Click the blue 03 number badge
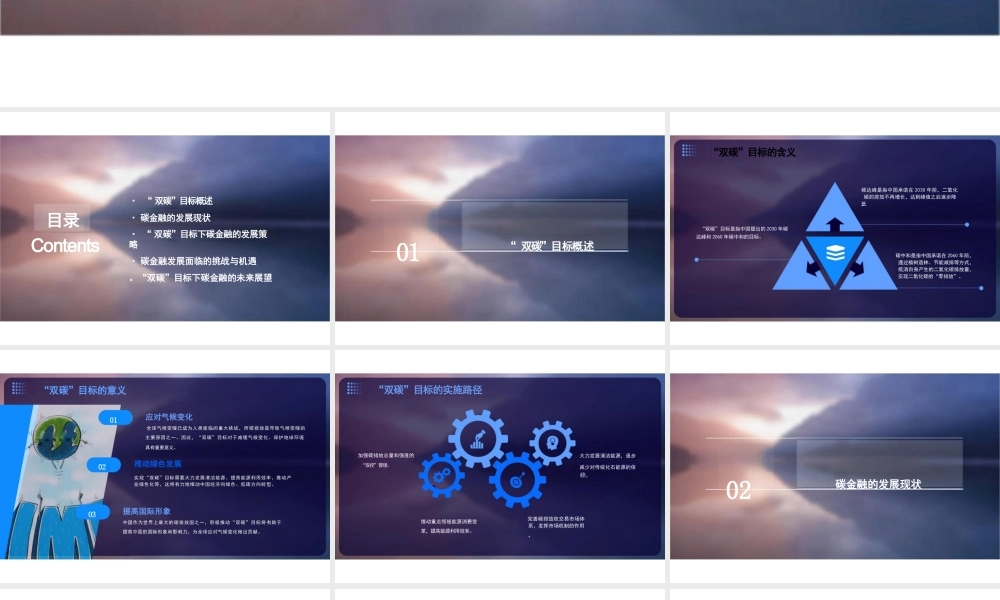Viewport: 1000px width, 600px height. tap(92, 514)
